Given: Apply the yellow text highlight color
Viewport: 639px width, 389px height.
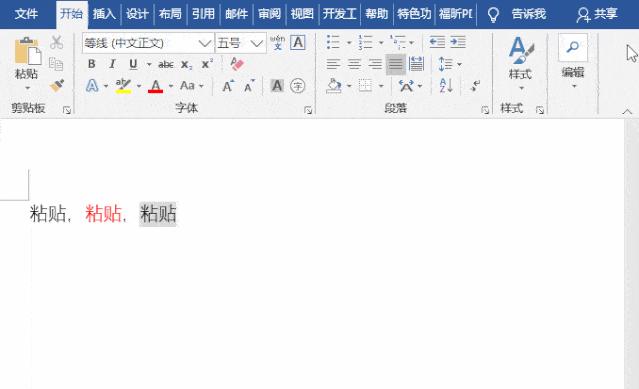Looking at the screenshot, I should 123,86.
